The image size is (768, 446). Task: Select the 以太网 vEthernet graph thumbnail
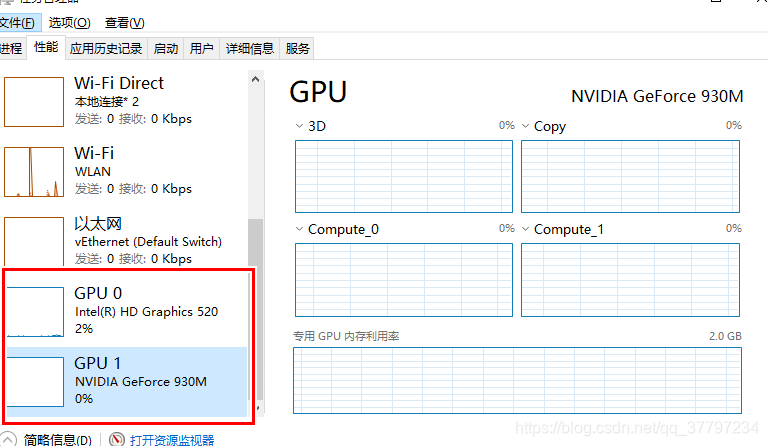[34, 242]
